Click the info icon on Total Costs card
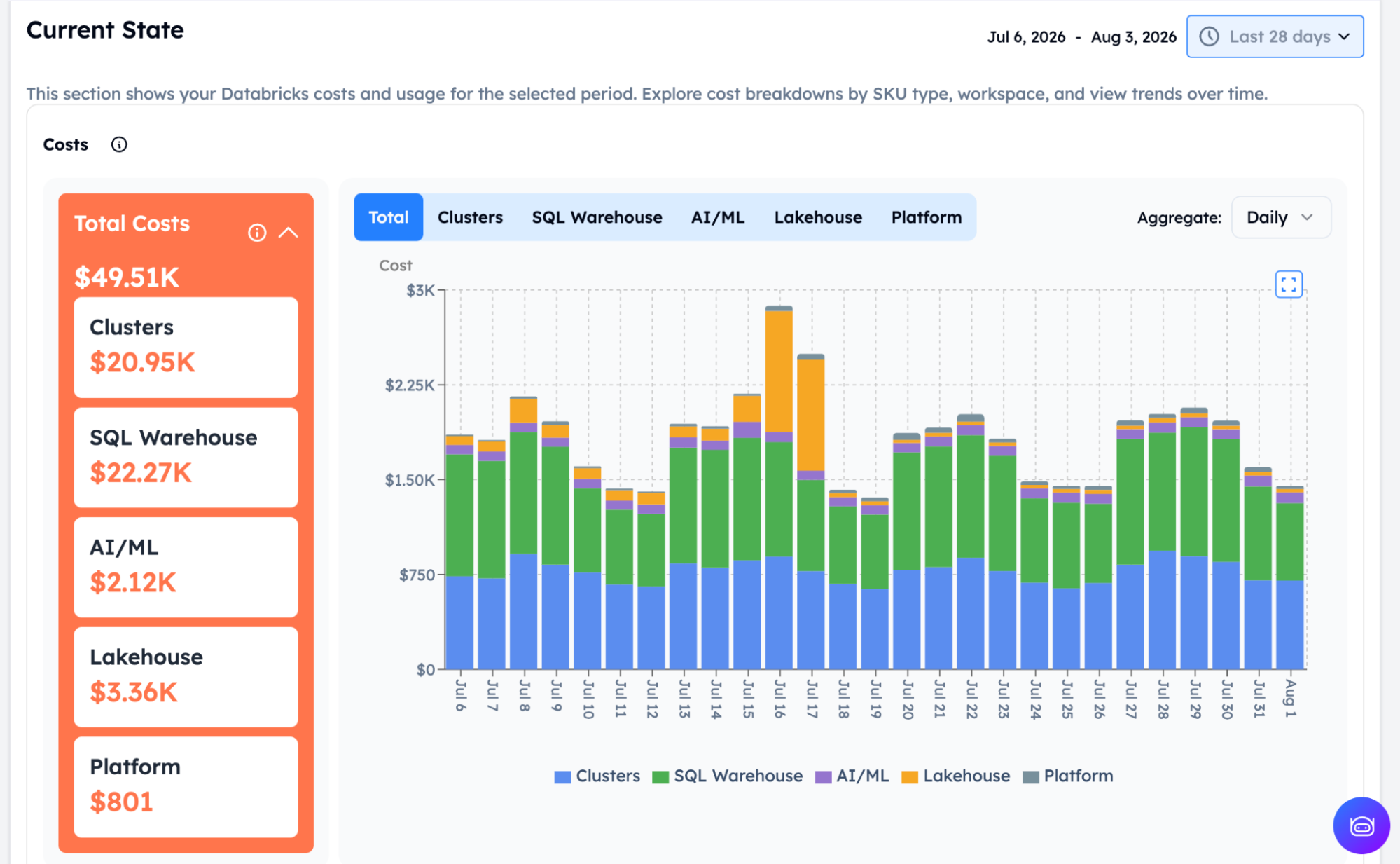The image size is (1400, 864). pos(257,233)
